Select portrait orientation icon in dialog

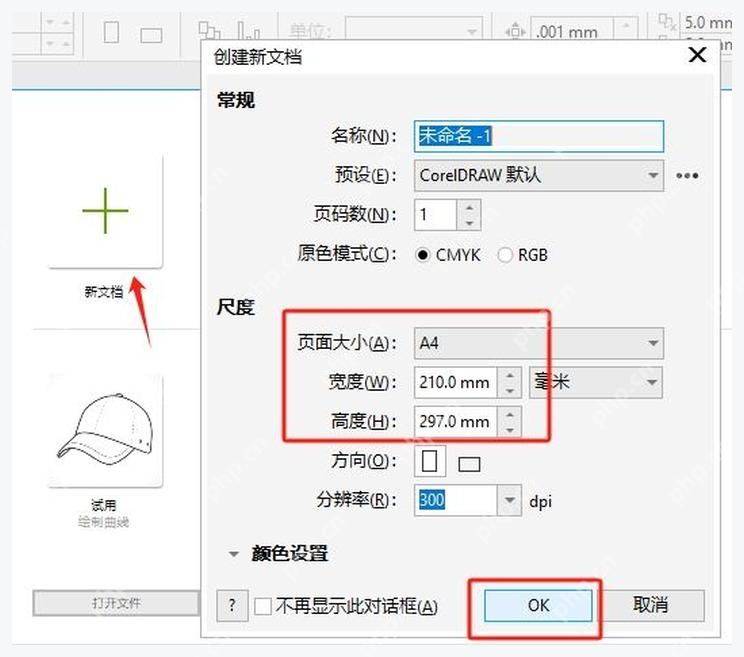430,461
